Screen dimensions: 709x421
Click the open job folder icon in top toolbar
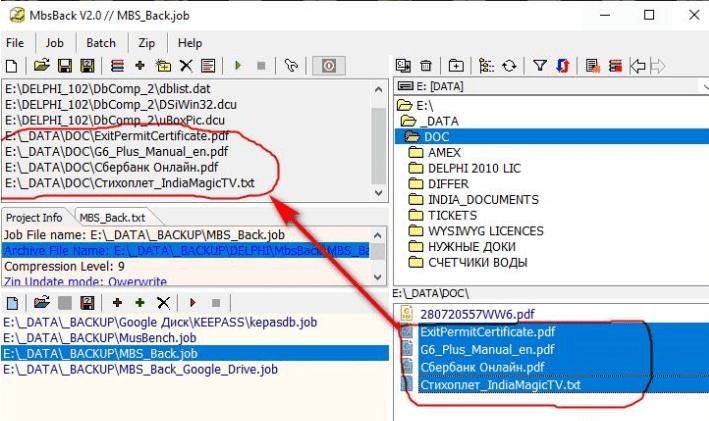(41, 66)
